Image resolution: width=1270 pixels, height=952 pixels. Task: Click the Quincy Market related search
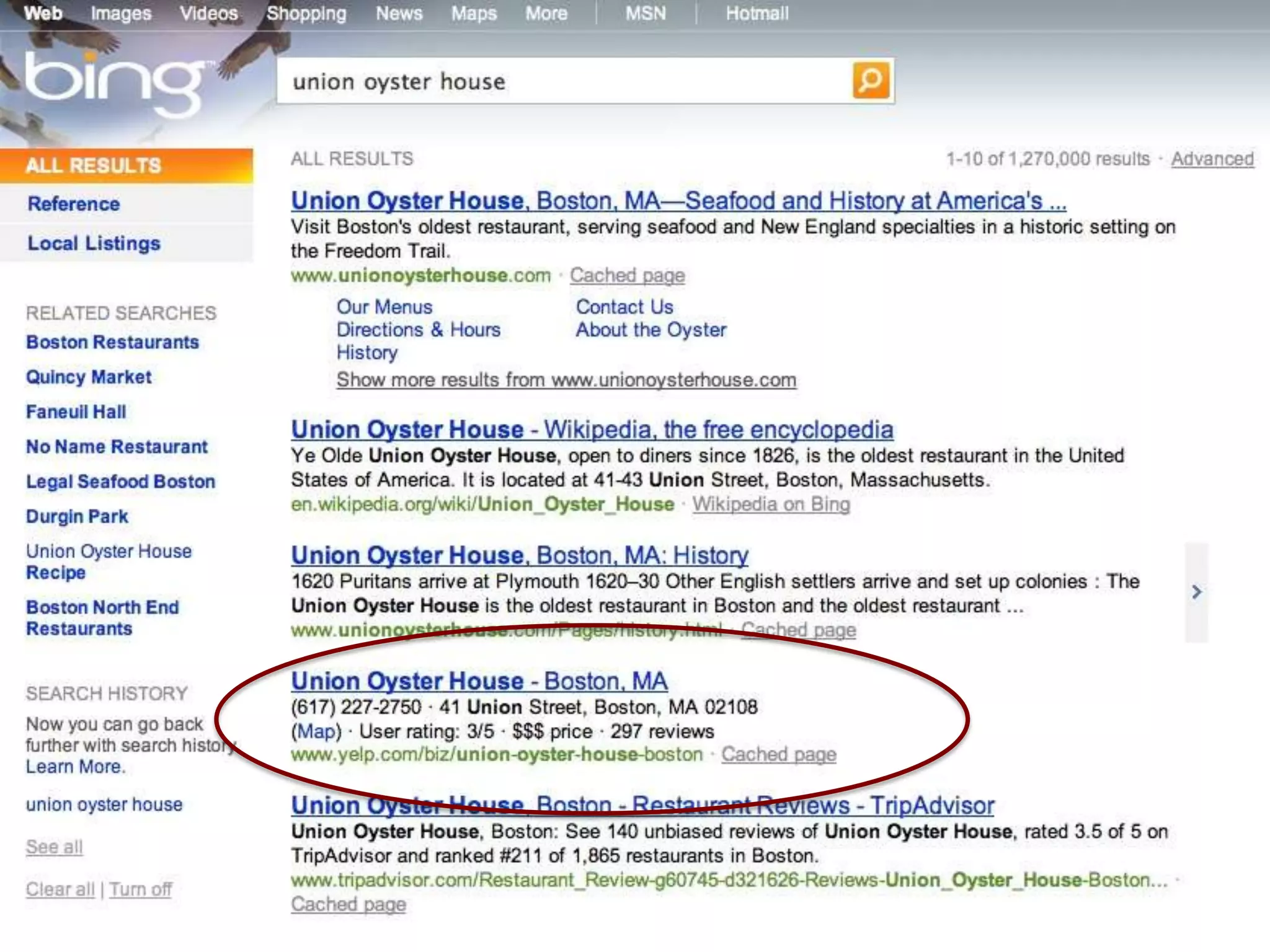89,377
